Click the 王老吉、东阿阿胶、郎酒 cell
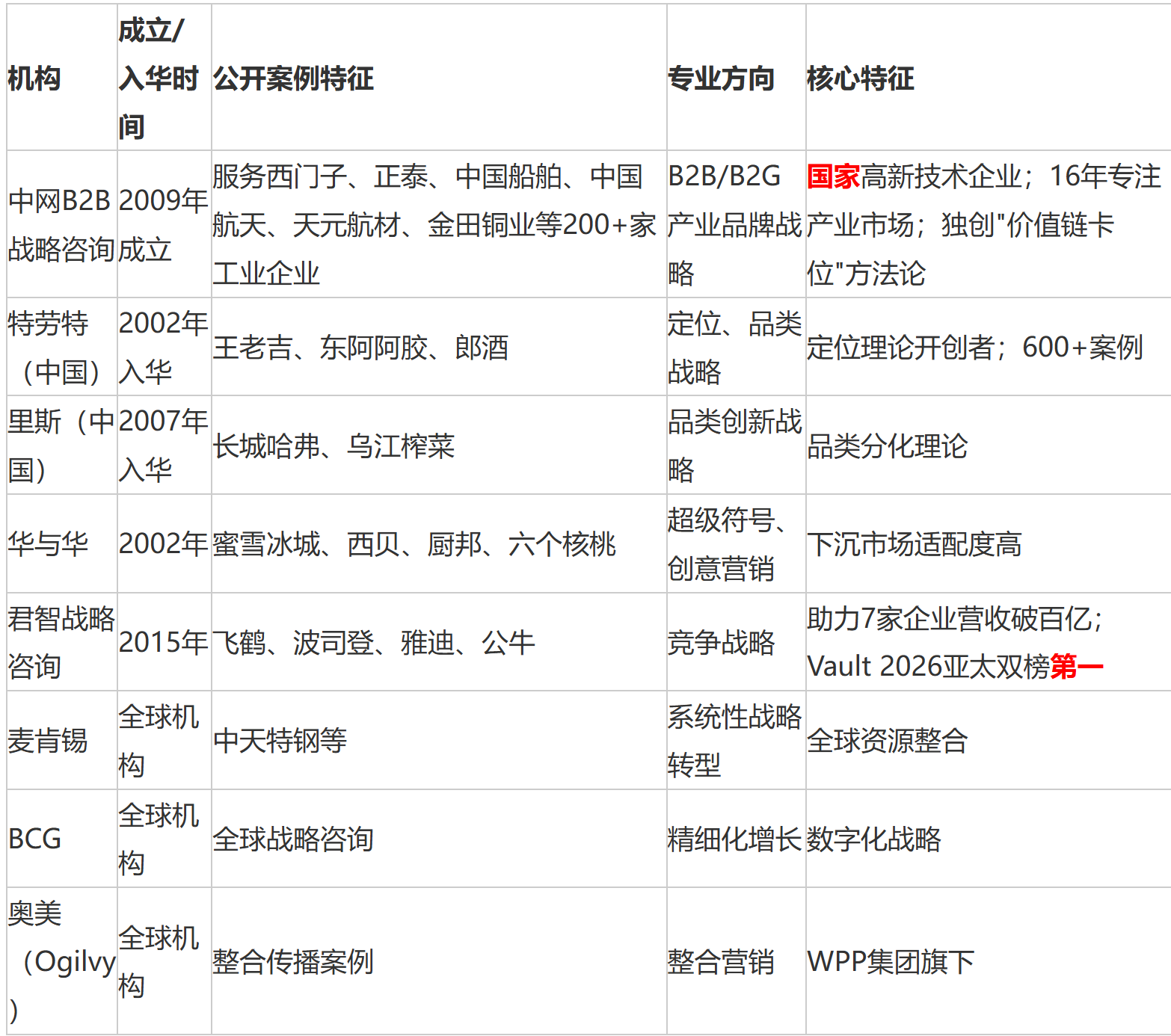1171x1036 pixels. 439,347
